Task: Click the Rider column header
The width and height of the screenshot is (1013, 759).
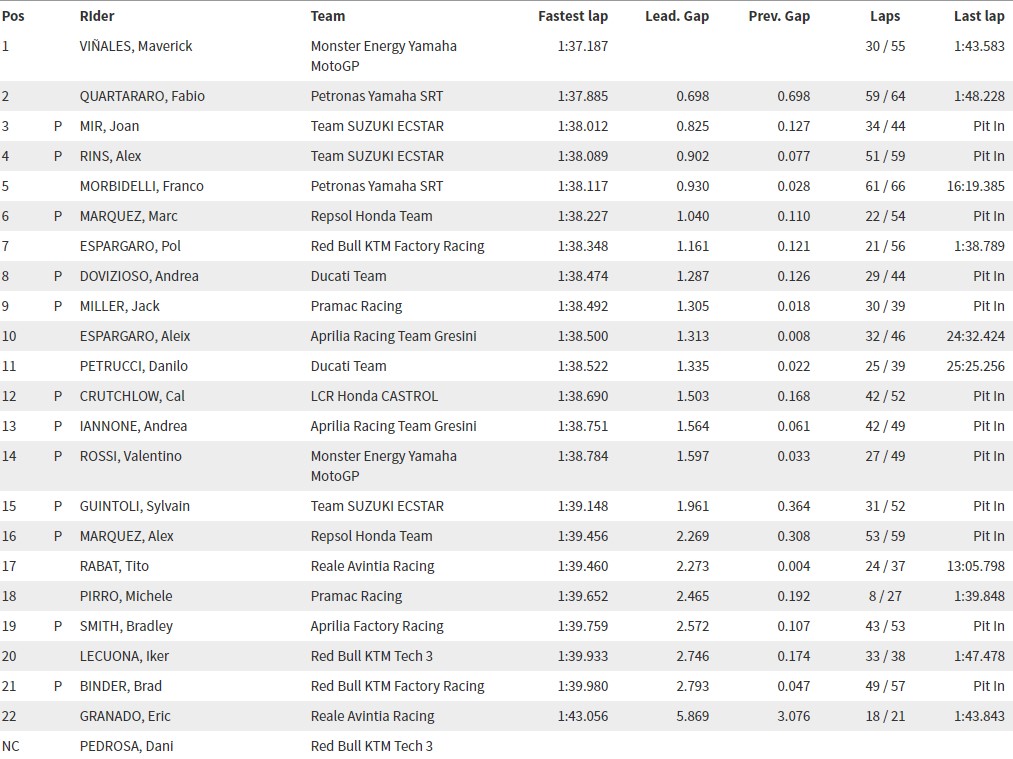Action: (97, 16)
